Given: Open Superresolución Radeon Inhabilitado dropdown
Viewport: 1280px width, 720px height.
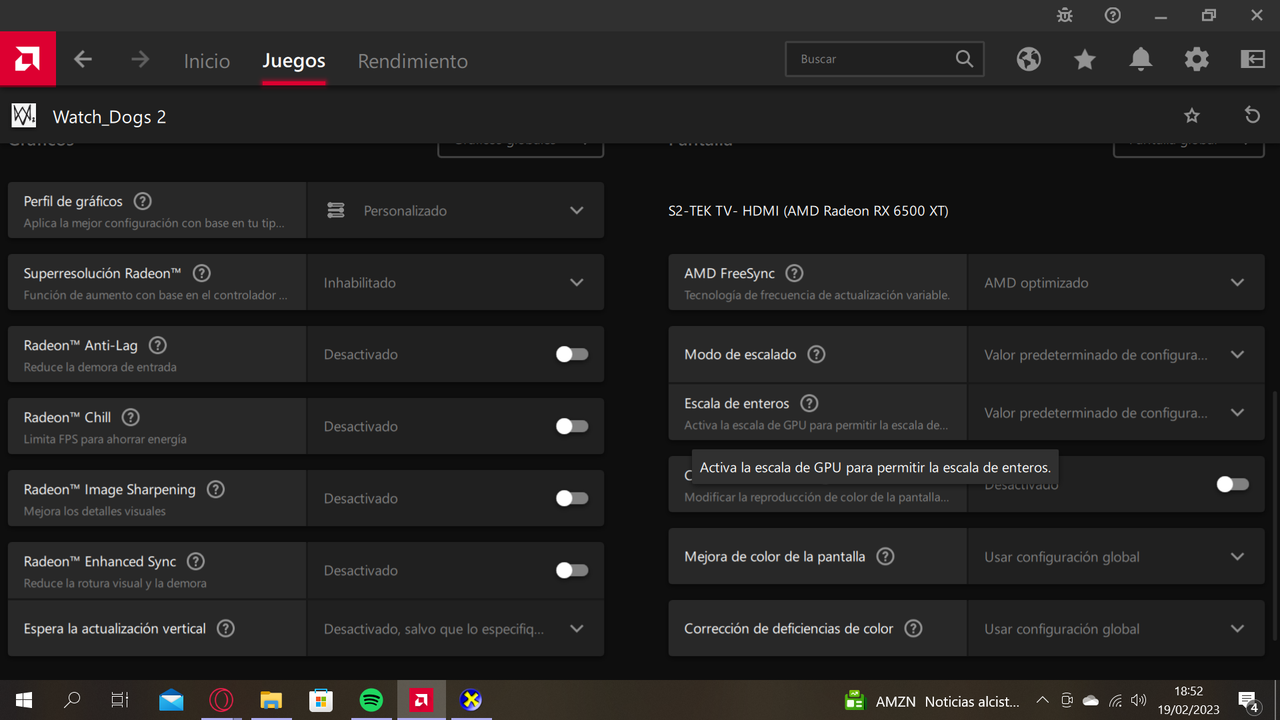Looking at the screenshot, I should (455, 282).
